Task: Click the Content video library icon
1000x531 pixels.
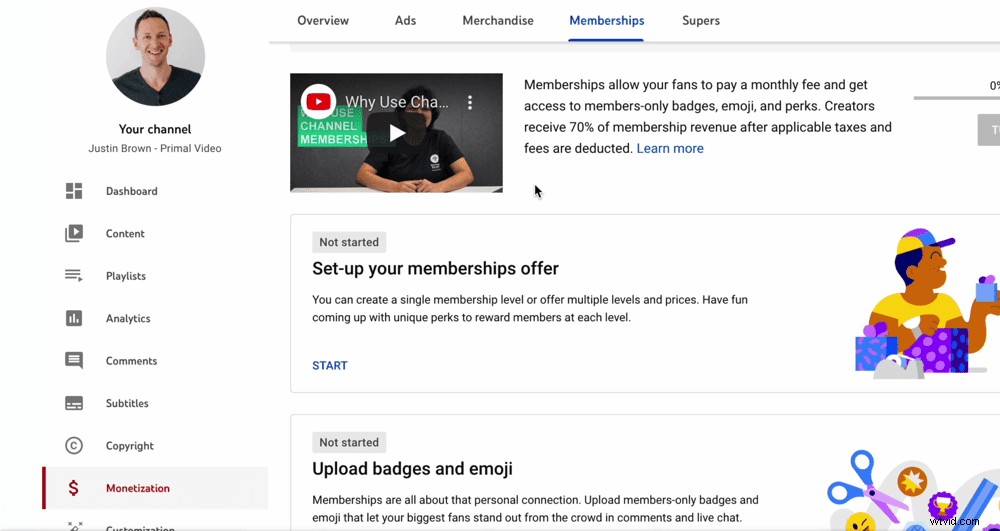Action: click(74, 233)
